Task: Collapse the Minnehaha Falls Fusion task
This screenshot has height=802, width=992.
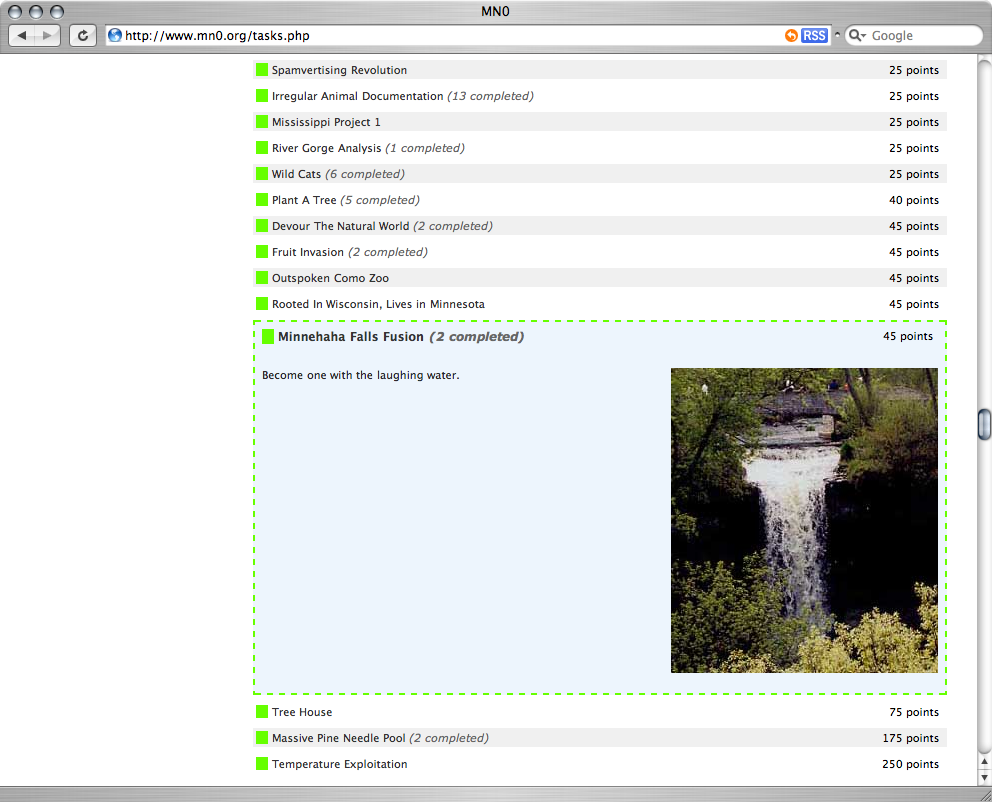Action: (x=350, y=337)
